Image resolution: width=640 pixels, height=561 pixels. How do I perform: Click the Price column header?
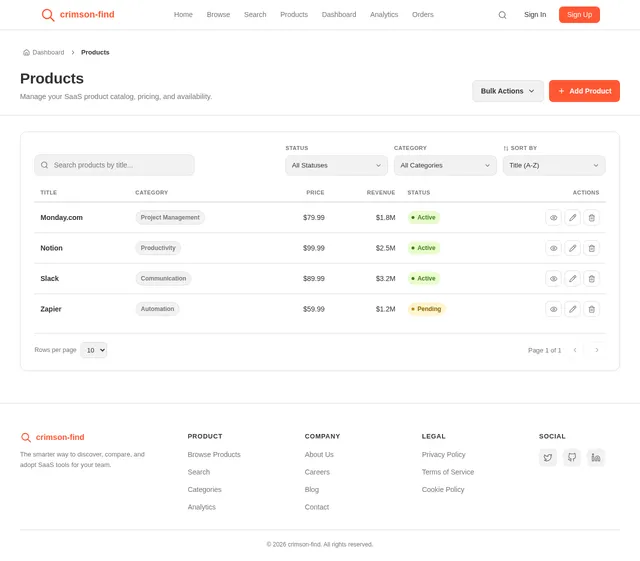pos(315,192)
